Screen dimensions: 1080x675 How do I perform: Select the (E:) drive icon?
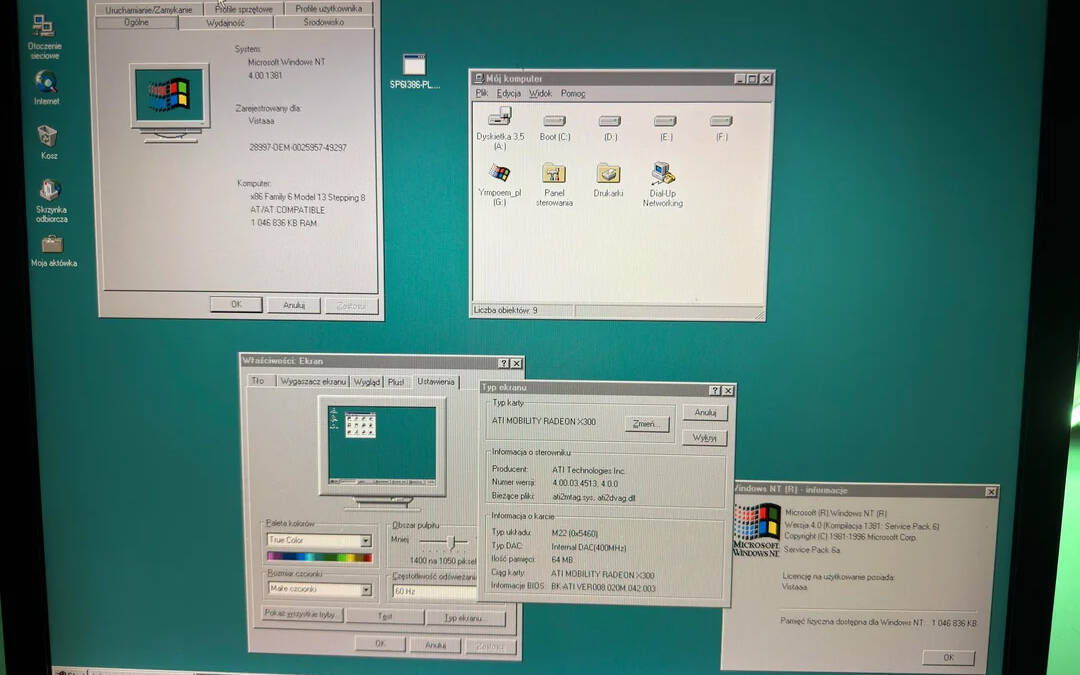pos(665,127)
